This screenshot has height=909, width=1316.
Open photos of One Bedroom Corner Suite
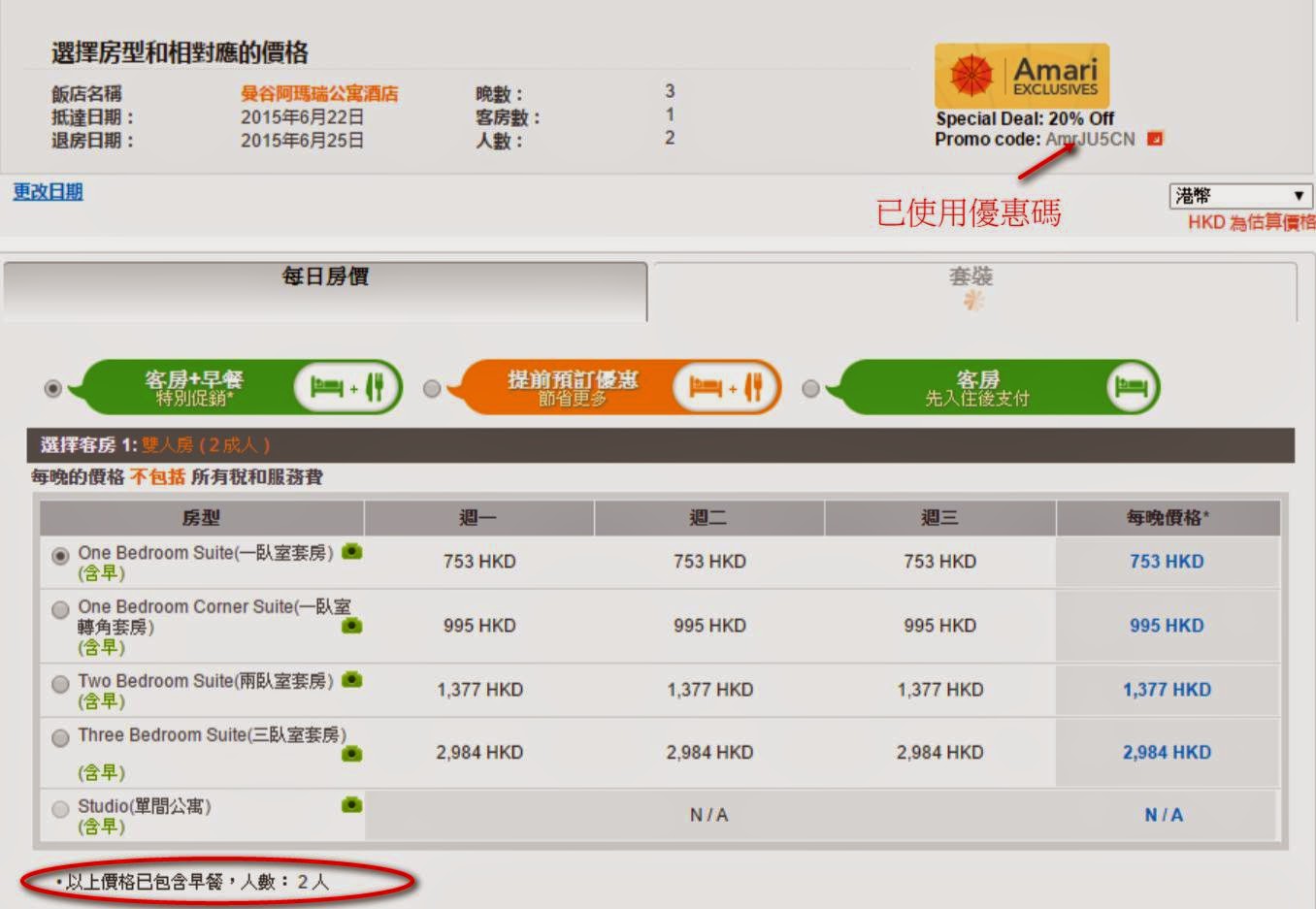point(352,627)
